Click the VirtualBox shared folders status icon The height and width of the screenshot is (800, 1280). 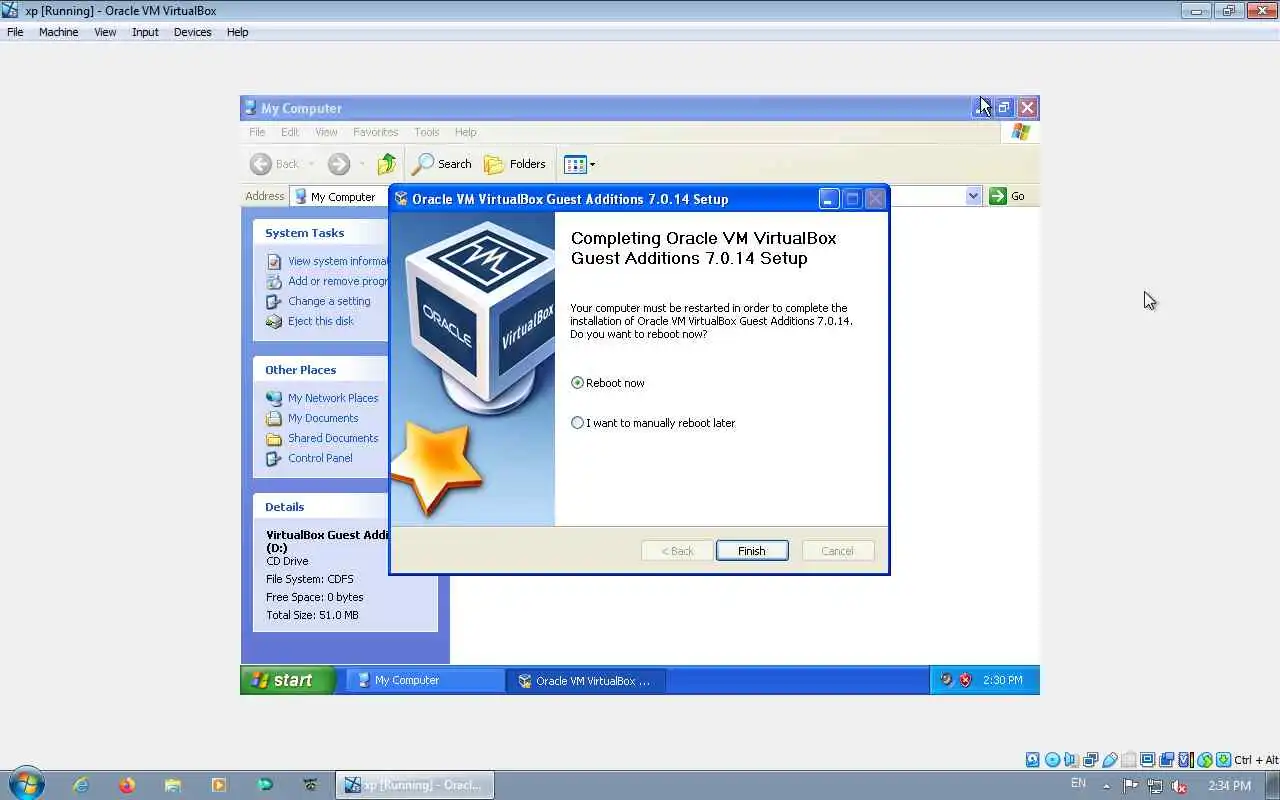pos(1128,760)
